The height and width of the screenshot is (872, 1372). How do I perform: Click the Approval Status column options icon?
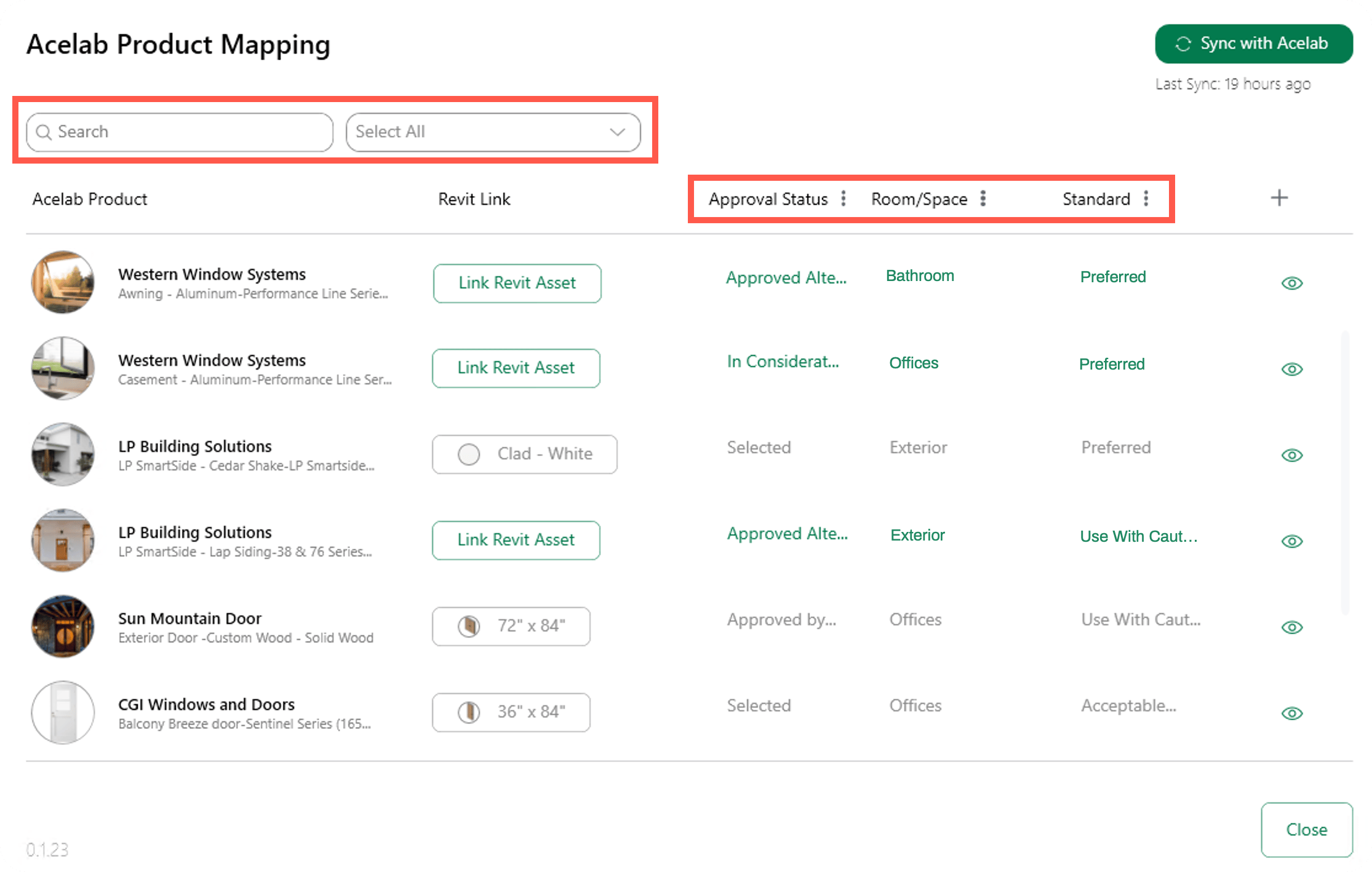[x=844, y=198]
